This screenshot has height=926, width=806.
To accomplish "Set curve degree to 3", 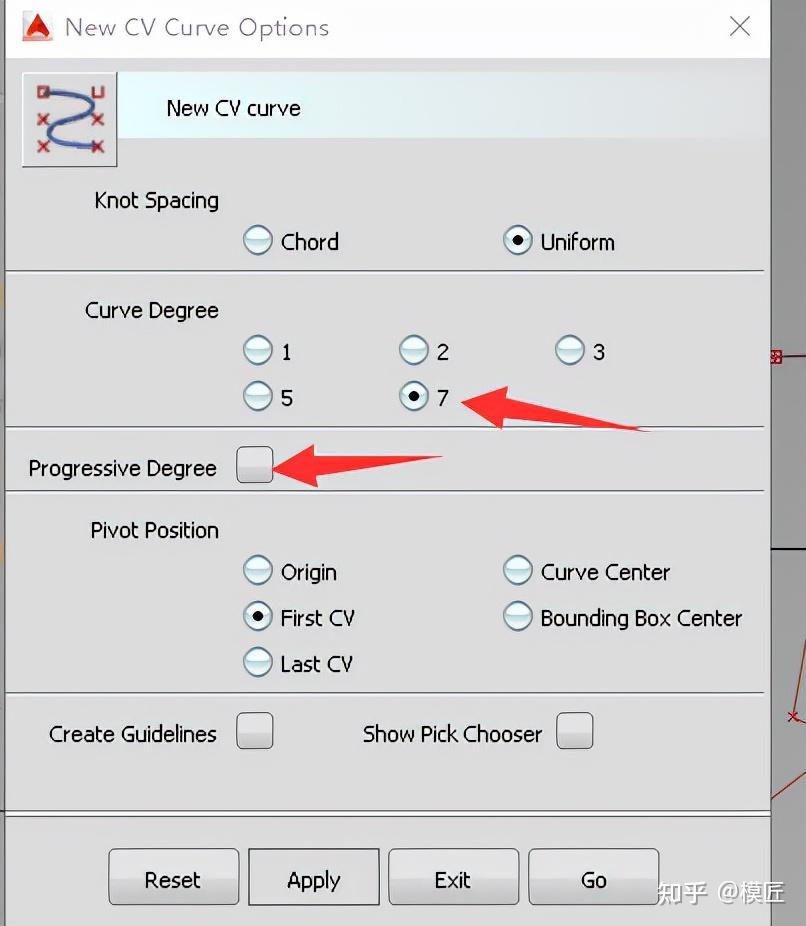I will [x=570, y=351].
